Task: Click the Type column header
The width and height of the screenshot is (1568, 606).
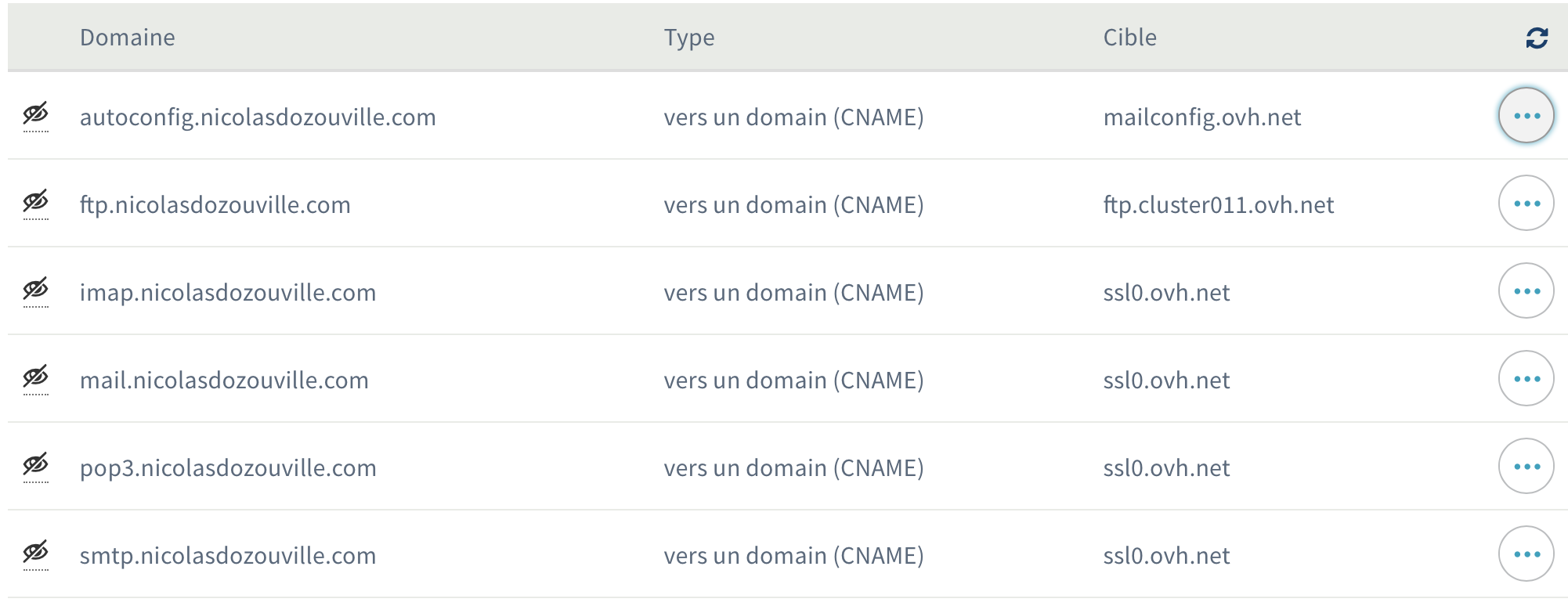Action: coord(689,38)
